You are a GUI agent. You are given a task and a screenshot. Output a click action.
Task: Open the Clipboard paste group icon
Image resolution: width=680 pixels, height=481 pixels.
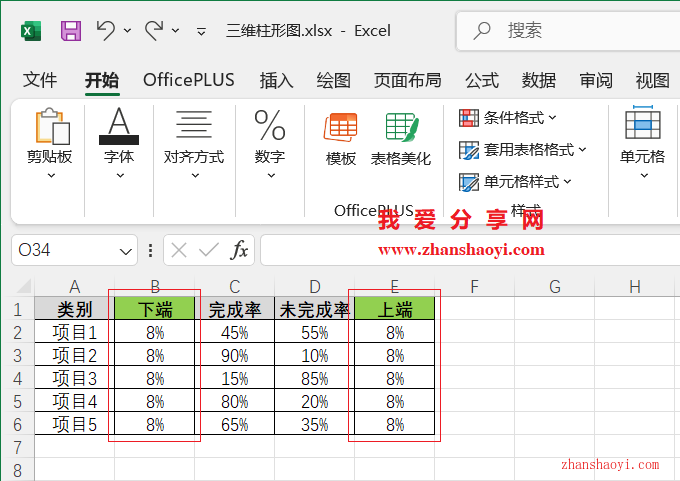click(x=49, y=128)
